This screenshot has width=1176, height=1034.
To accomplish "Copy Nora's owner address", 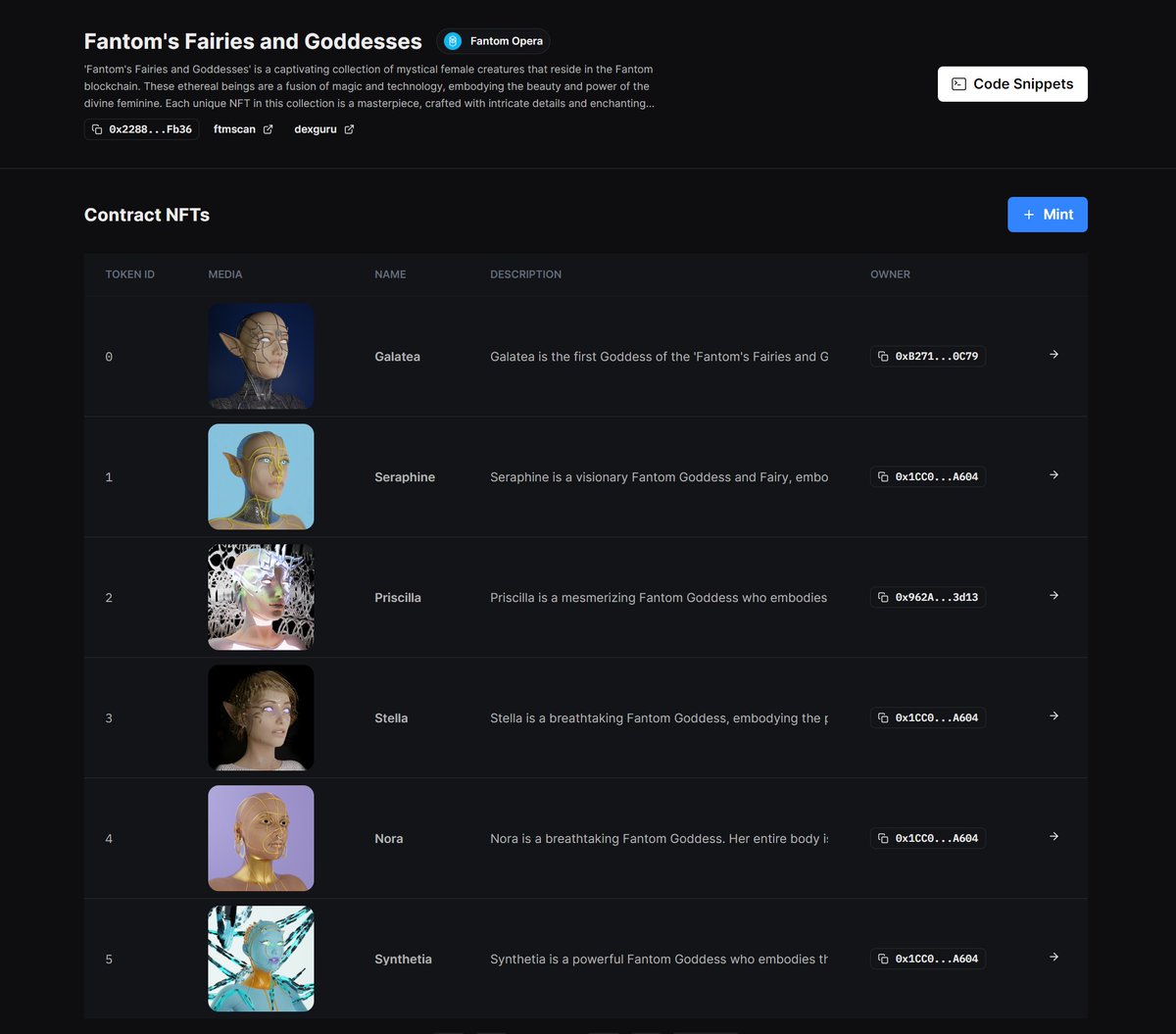I will coord(928,839).
